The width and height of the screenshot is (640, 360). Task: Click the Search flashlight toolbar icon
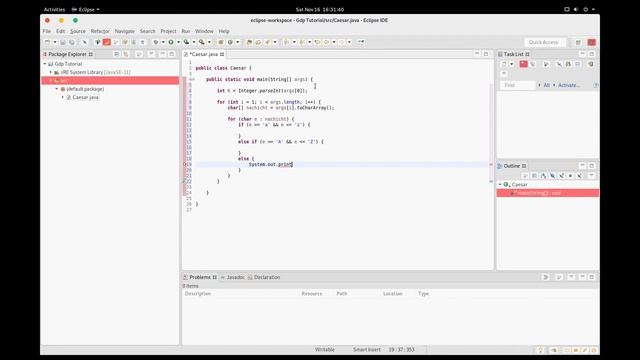coord(267,42)
